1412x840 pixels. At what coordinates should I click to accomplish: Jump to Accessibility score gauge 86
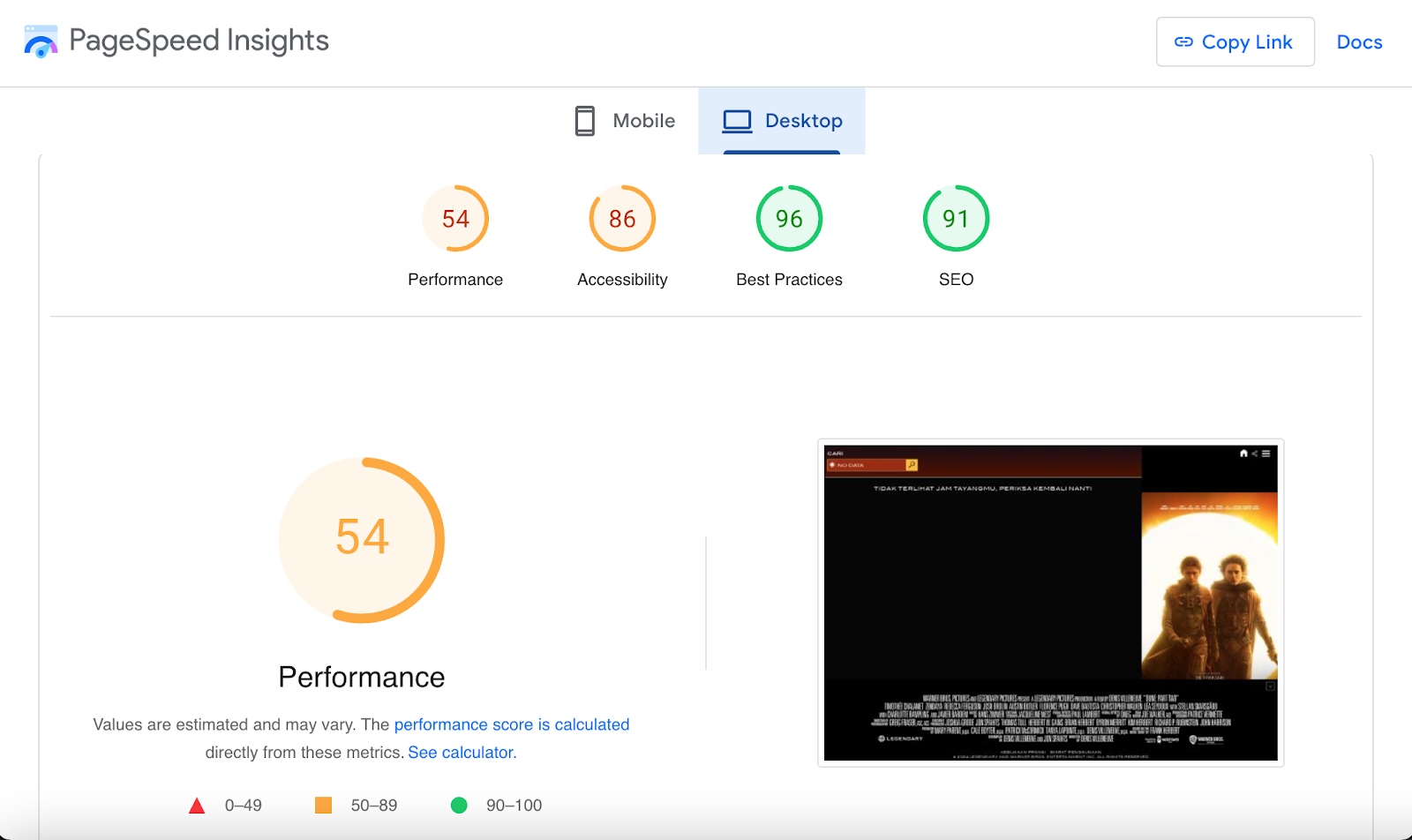coord(622,218)
